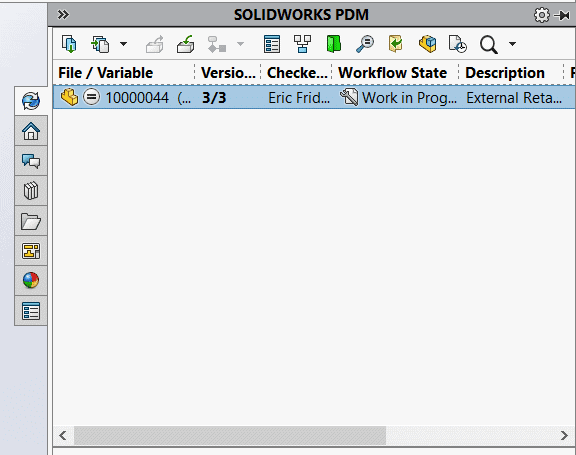Click the Eric Frid... checked out cell
576x455 pixels.
point(299,98)
